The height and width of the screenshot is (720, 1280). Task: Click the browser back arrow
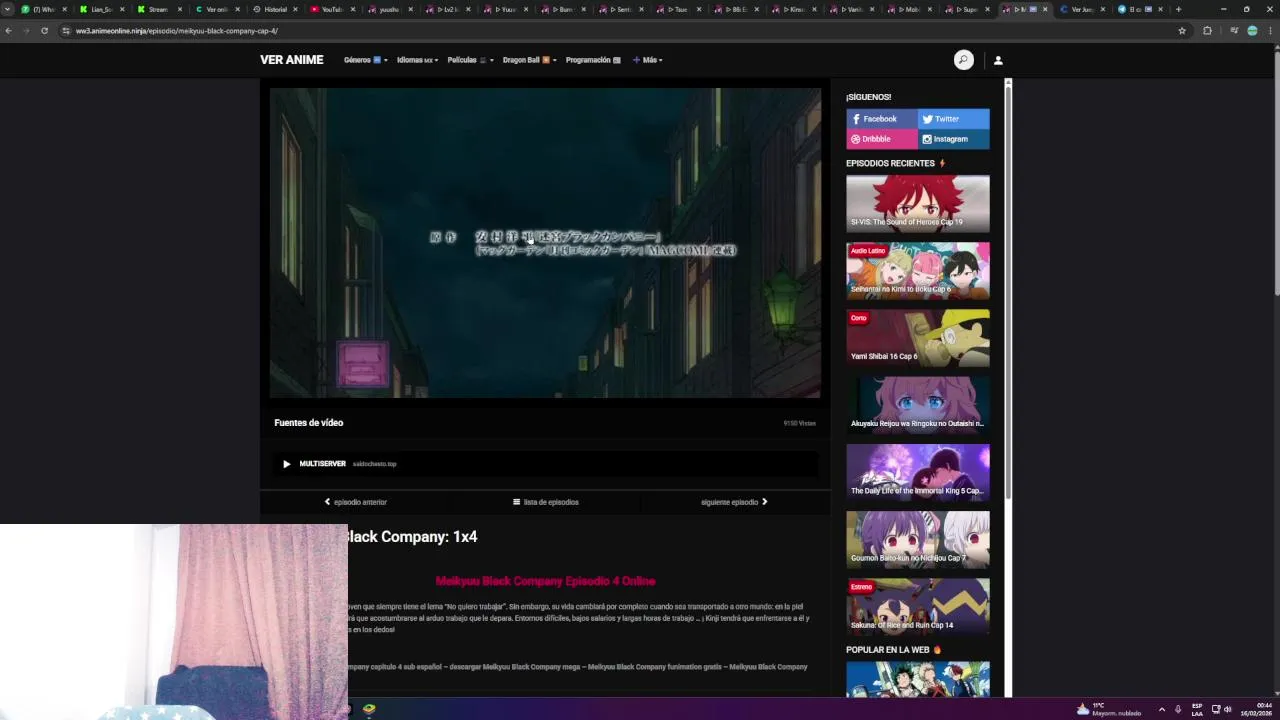click(9, 31)
